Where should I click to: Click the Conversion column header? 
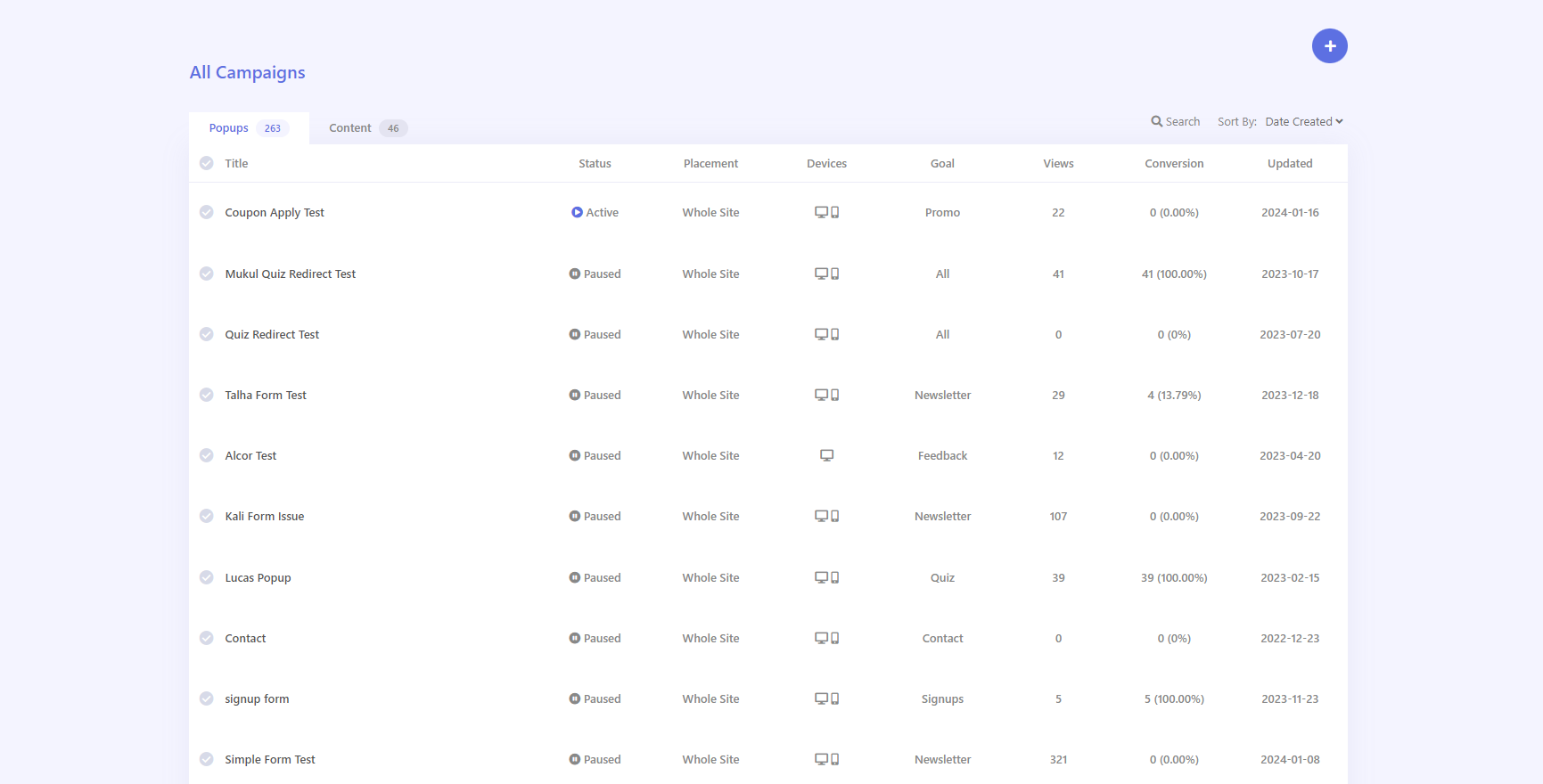tap(1174, 163)
